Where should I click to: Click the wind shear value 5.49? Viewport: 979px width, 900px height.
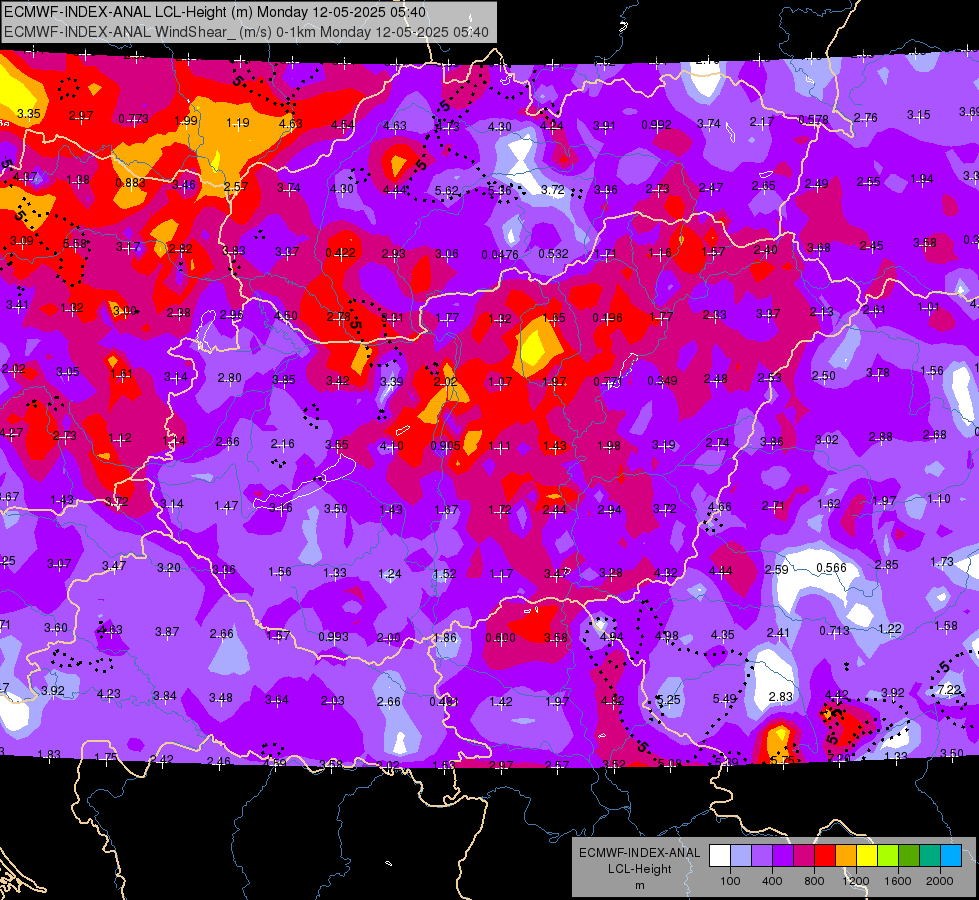[725, 699]
